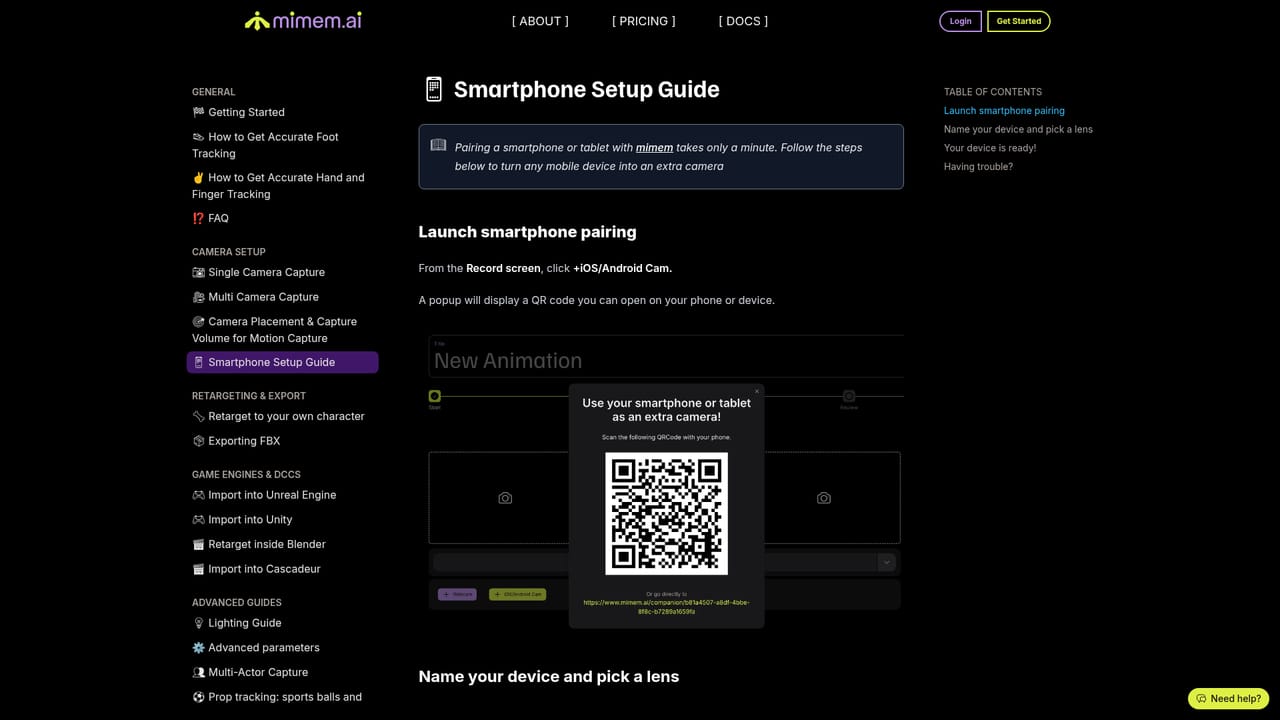This screenshot has width=1280, height=720.
Task: Click the gamepad icon beside Import into Unity
Action: [x=198, y=520]
